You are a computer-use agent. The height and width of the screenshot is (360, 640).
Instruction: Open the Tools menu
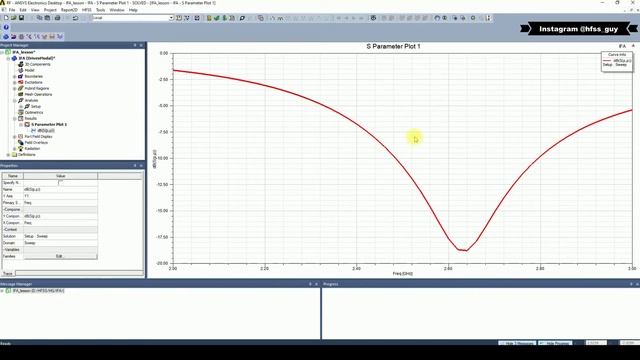point(100,10)
